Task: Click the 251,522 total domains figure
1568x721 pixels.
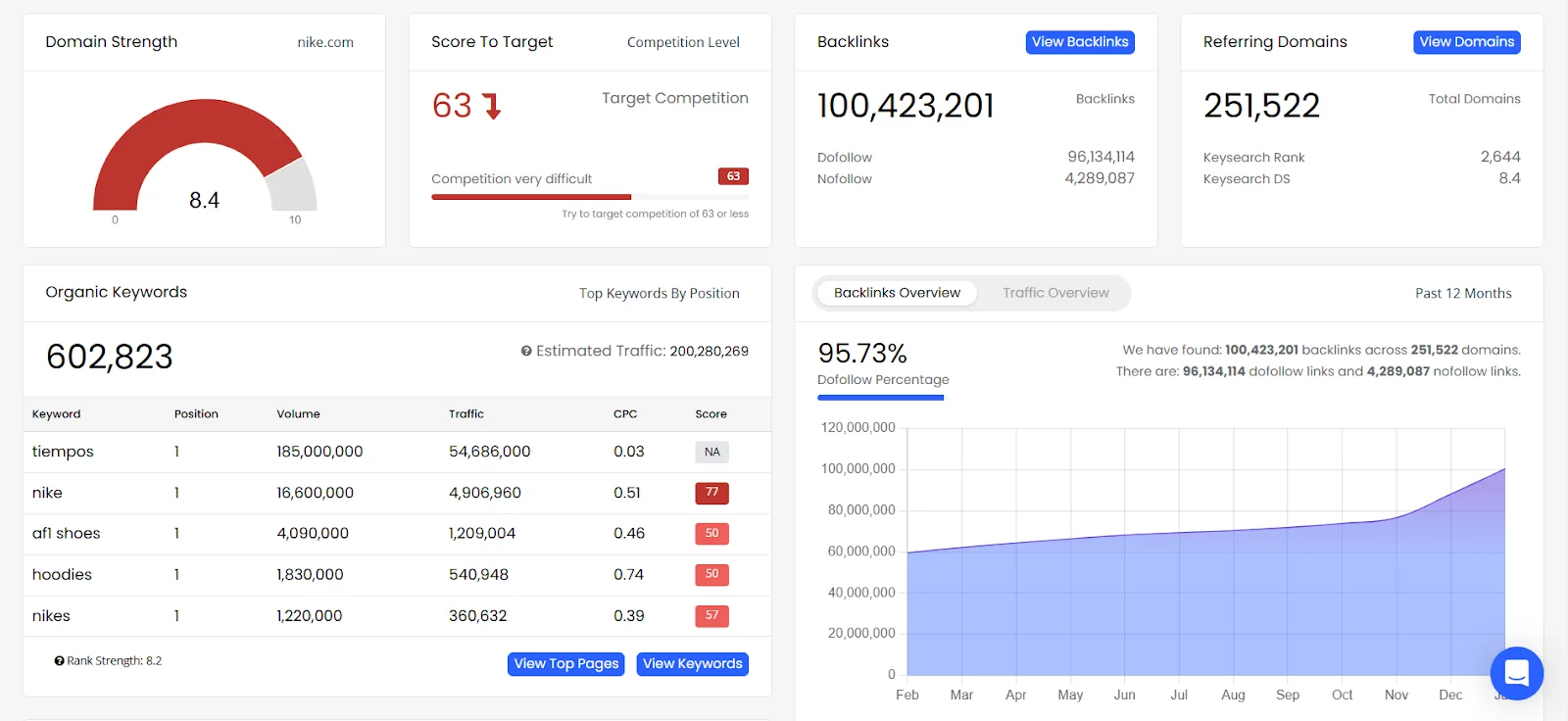Action: click(1261, 106)
